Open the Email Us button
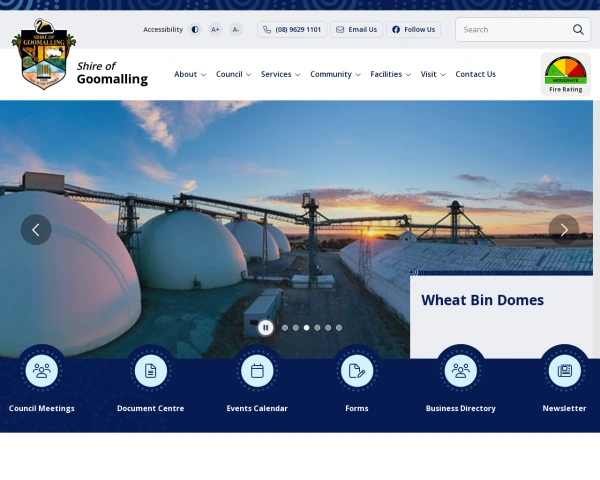The width and height of the screenshot is (600, 480). pyautogui.click(x=357, y=29)
